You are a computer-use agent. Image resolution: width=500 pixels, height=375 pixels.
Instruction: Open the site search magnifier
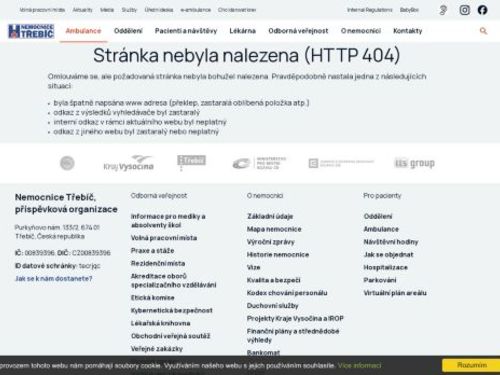pyautogui.click(x=483, y=31)
